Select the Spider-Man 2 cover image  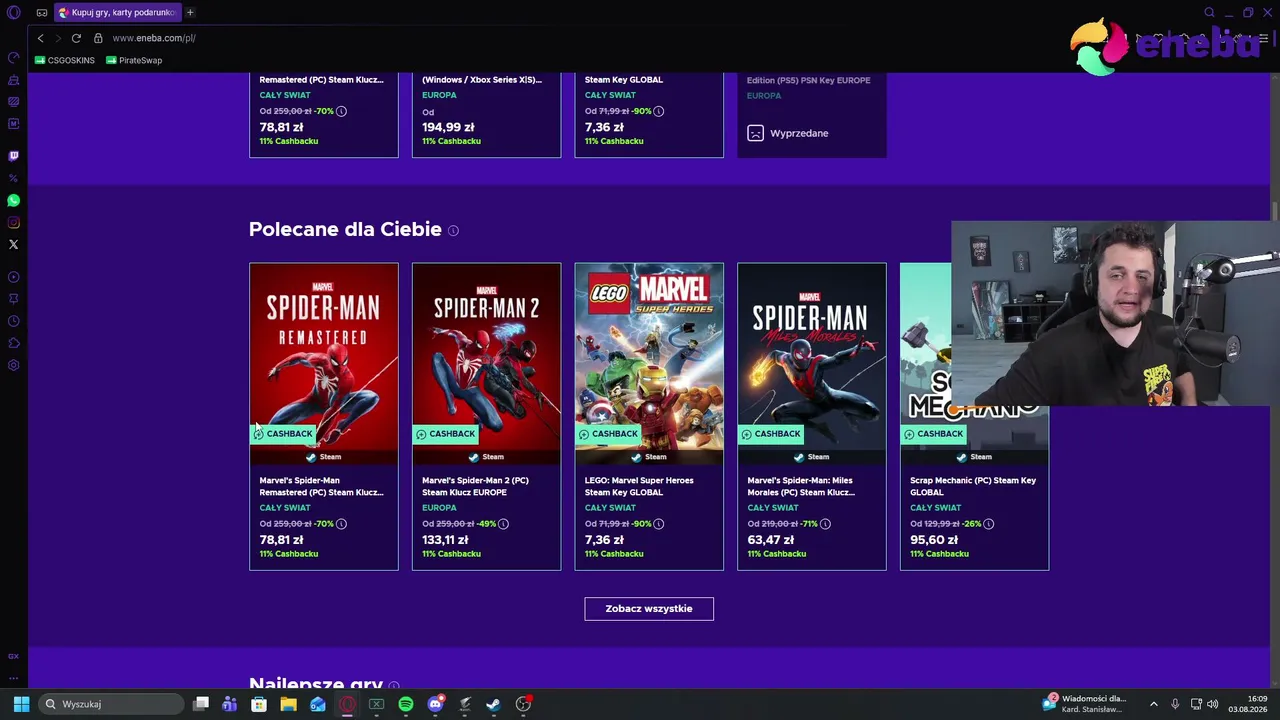pyautogui.click(x=487, y=357)
